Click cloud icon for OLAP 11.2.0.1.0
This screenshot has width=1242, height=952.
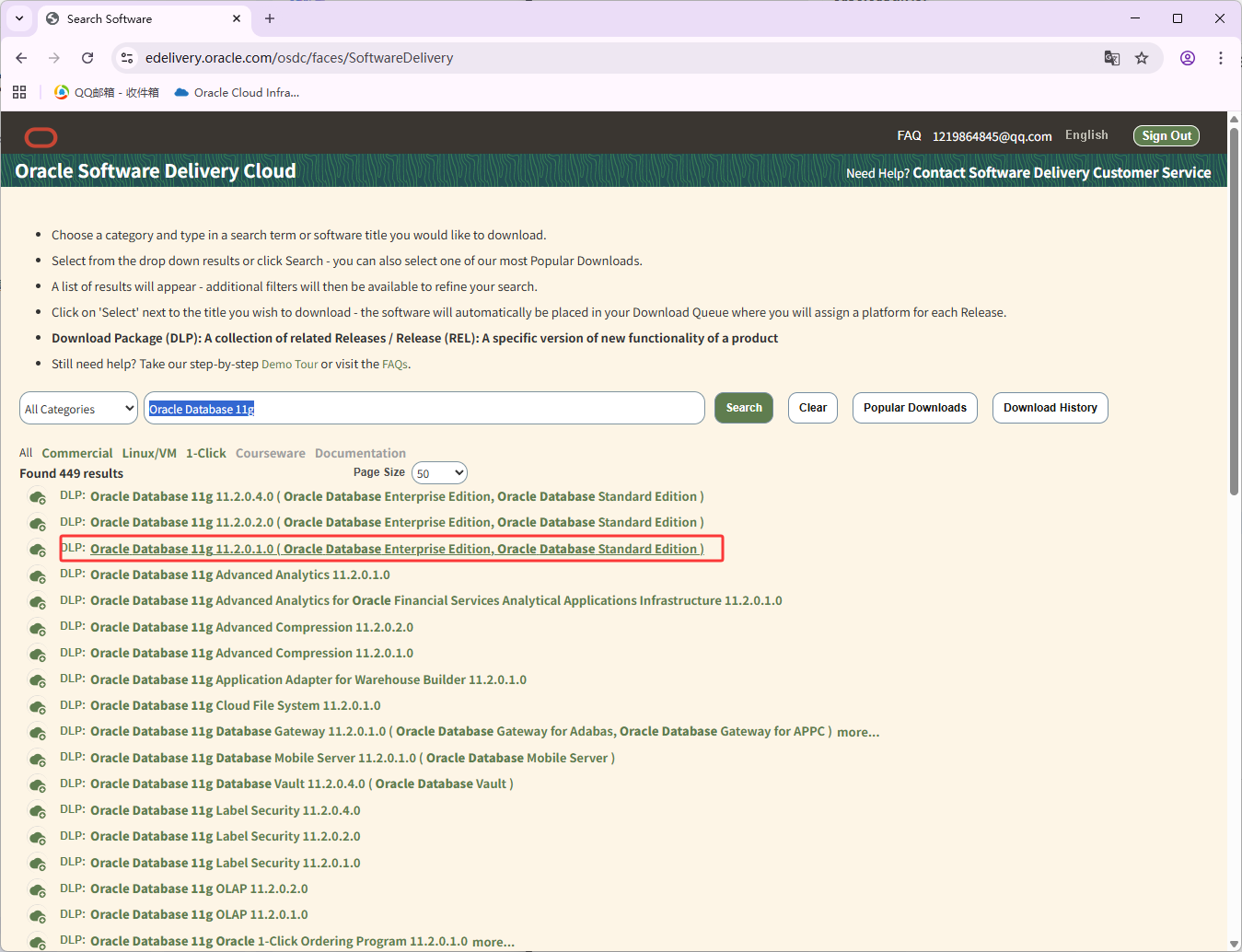(x=38, y=915)
